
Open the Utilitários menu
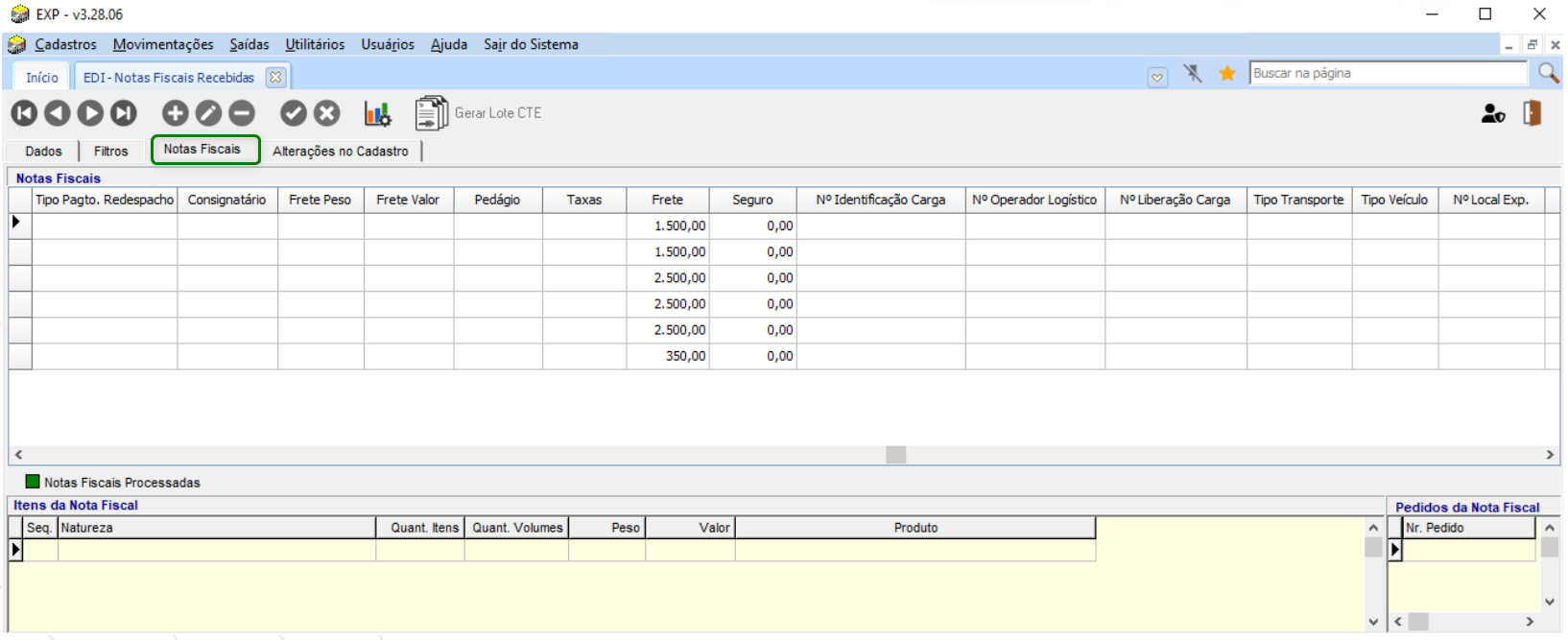tap(315, 44)
